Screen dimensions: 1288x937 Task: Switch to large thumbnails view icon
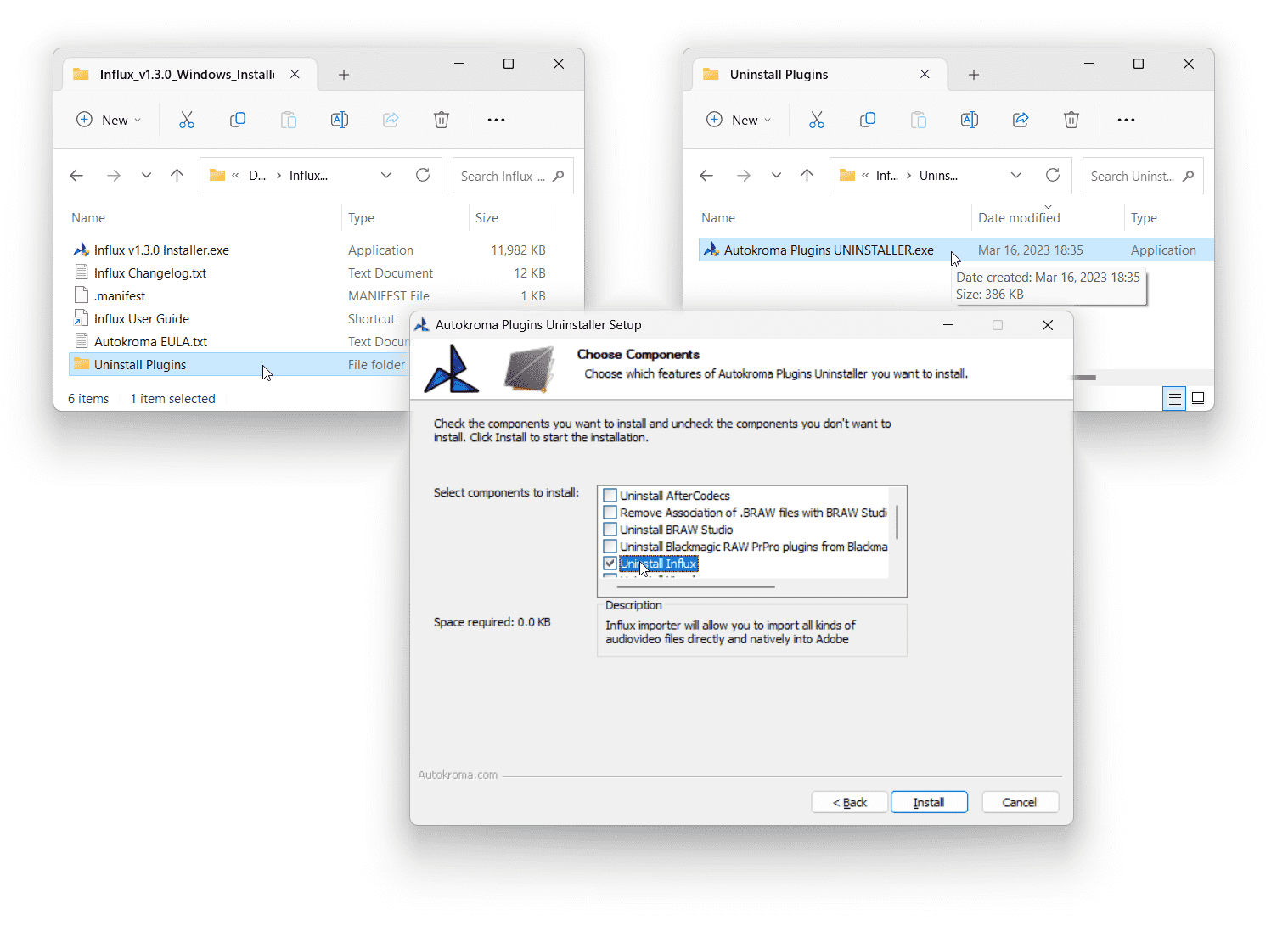coord(1198,398)
